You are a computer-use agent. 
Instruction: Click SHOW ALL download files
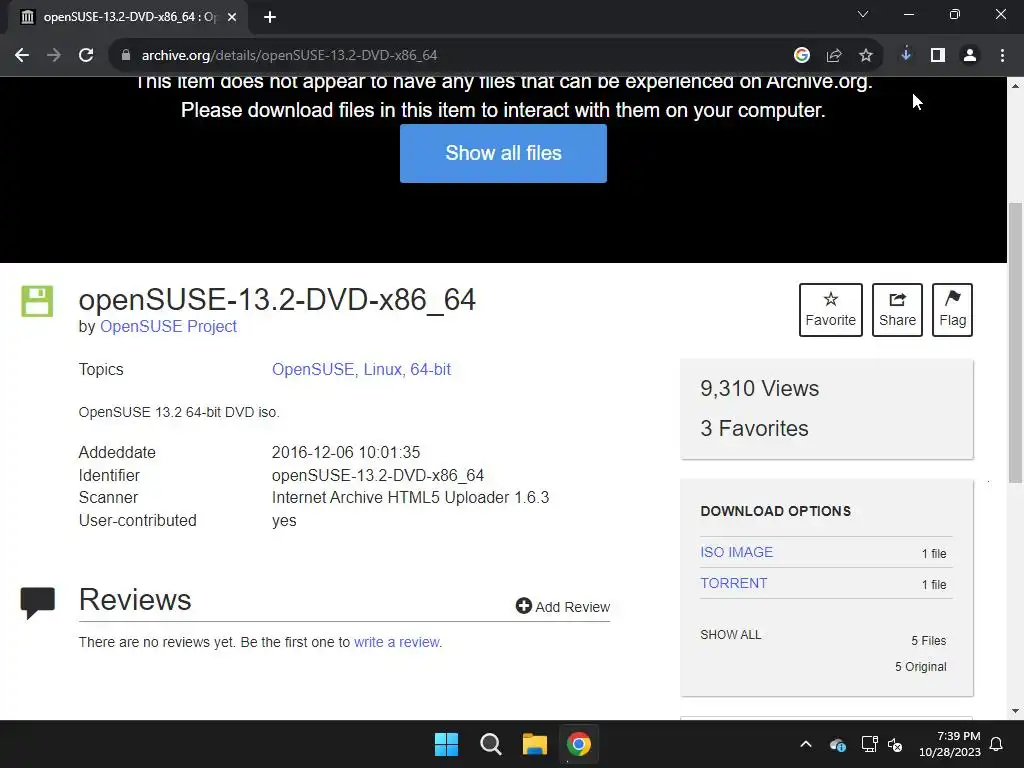pyautogui.click(x=731, y=635)
